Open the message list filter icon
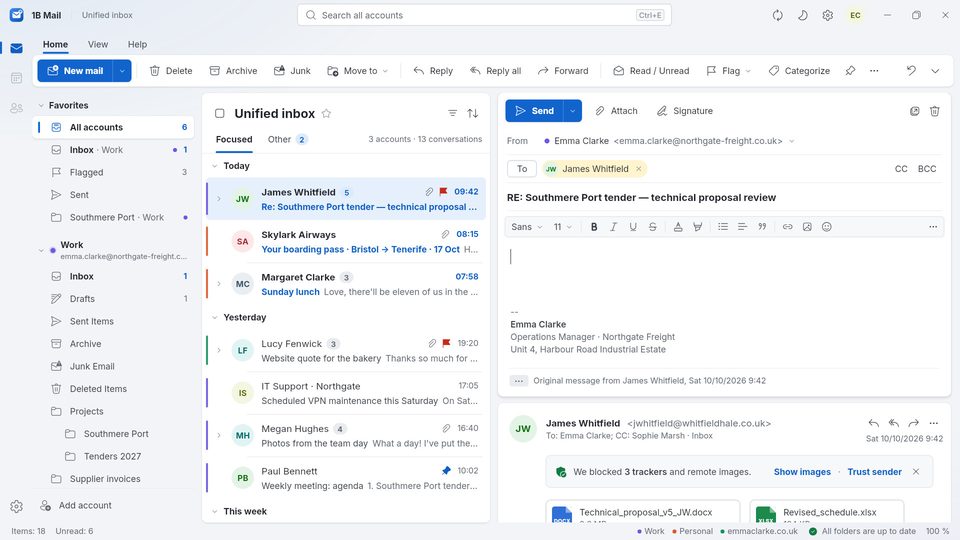 tap(452, 113)
